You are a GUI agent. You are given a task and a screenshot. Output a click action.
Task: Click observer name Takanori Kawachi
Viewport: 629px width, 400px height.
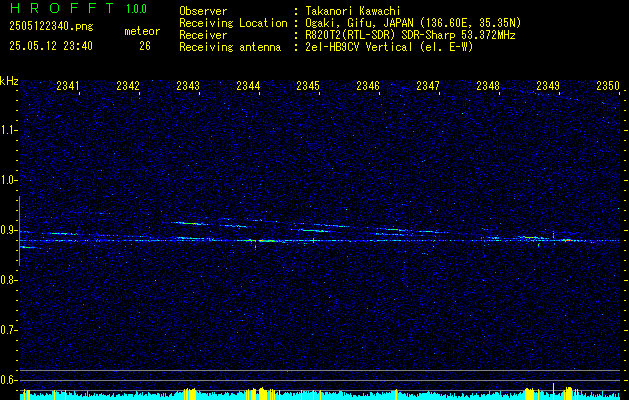353,11
